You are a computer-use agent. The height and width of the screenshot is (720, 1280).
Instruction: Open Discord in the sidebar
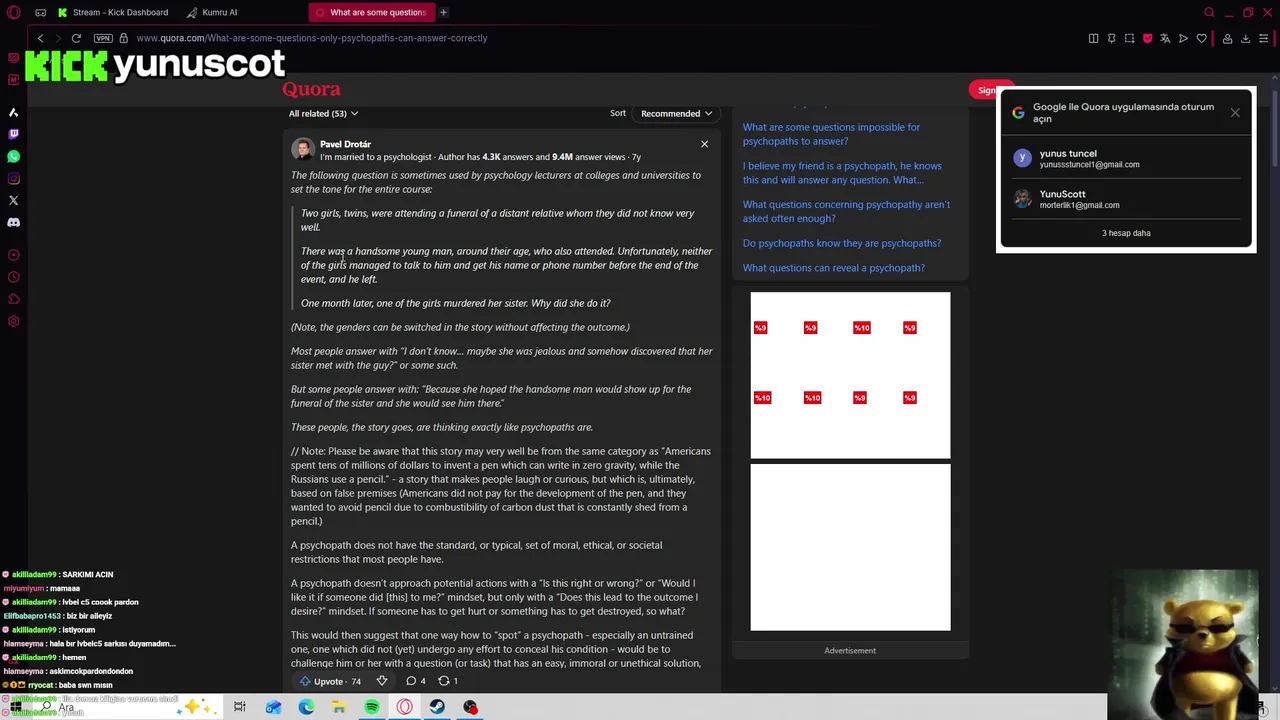(x=13, y=222)
